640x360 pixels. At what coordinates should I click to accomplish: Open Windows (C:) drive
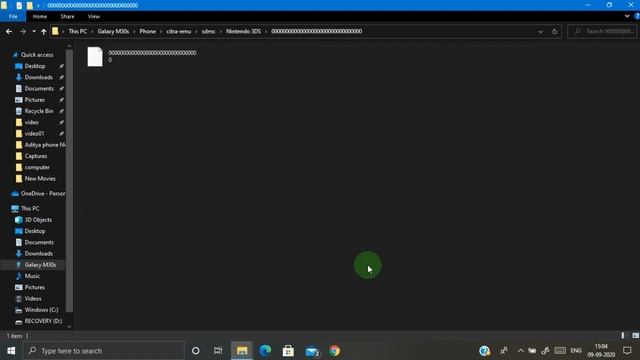click(x=41, y=310)
